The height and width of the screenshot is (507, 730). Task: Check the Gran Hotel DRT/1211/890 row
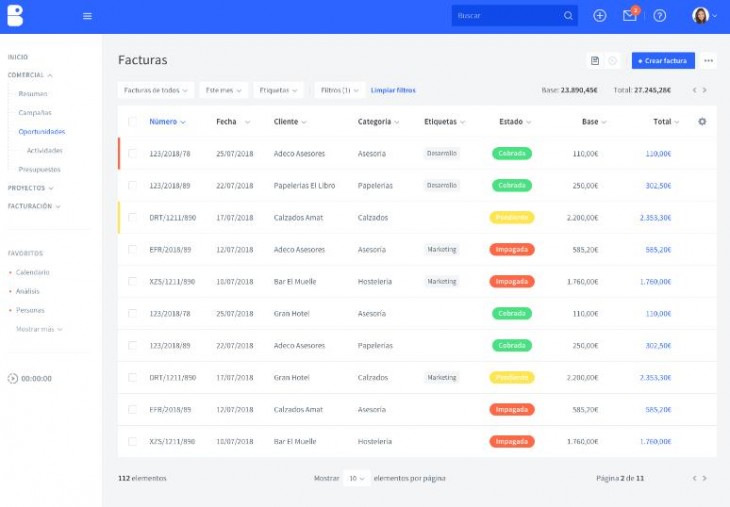tap(132, 378)
